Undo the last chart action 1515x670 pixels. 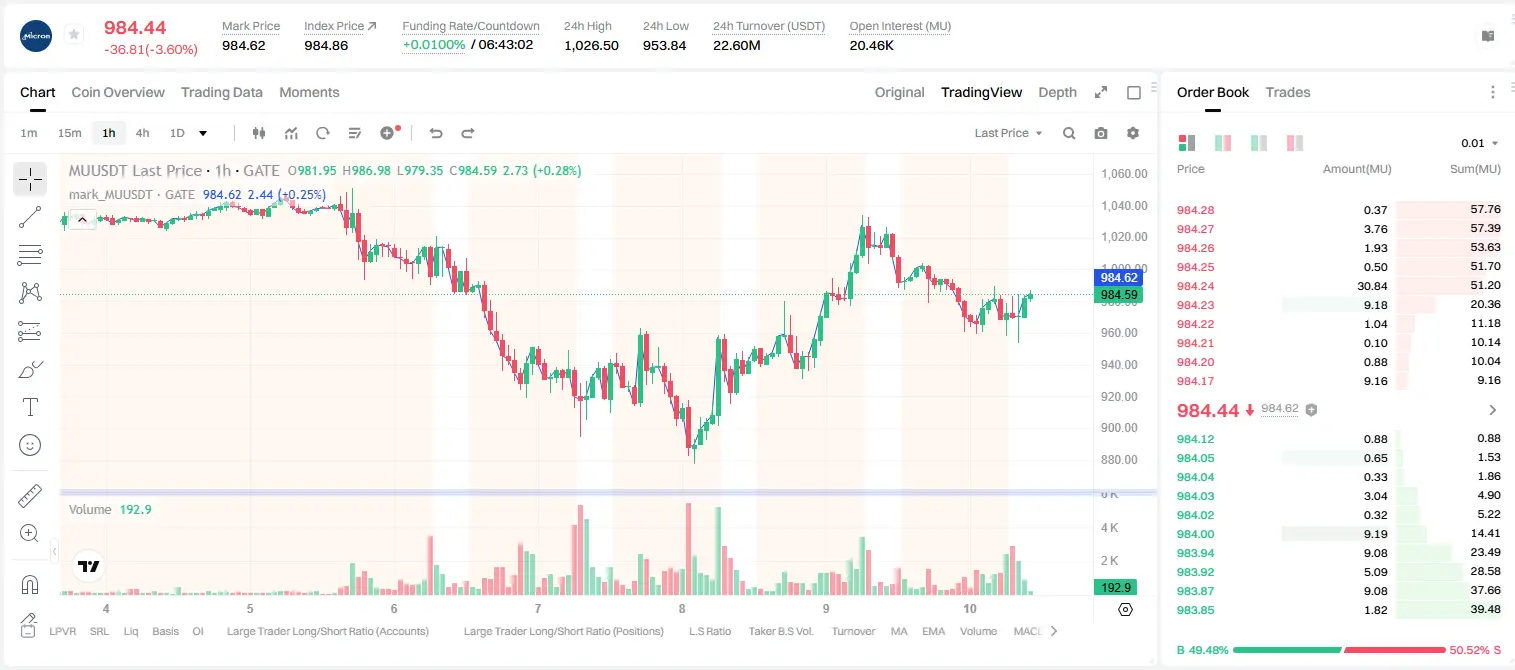[435, 133]
